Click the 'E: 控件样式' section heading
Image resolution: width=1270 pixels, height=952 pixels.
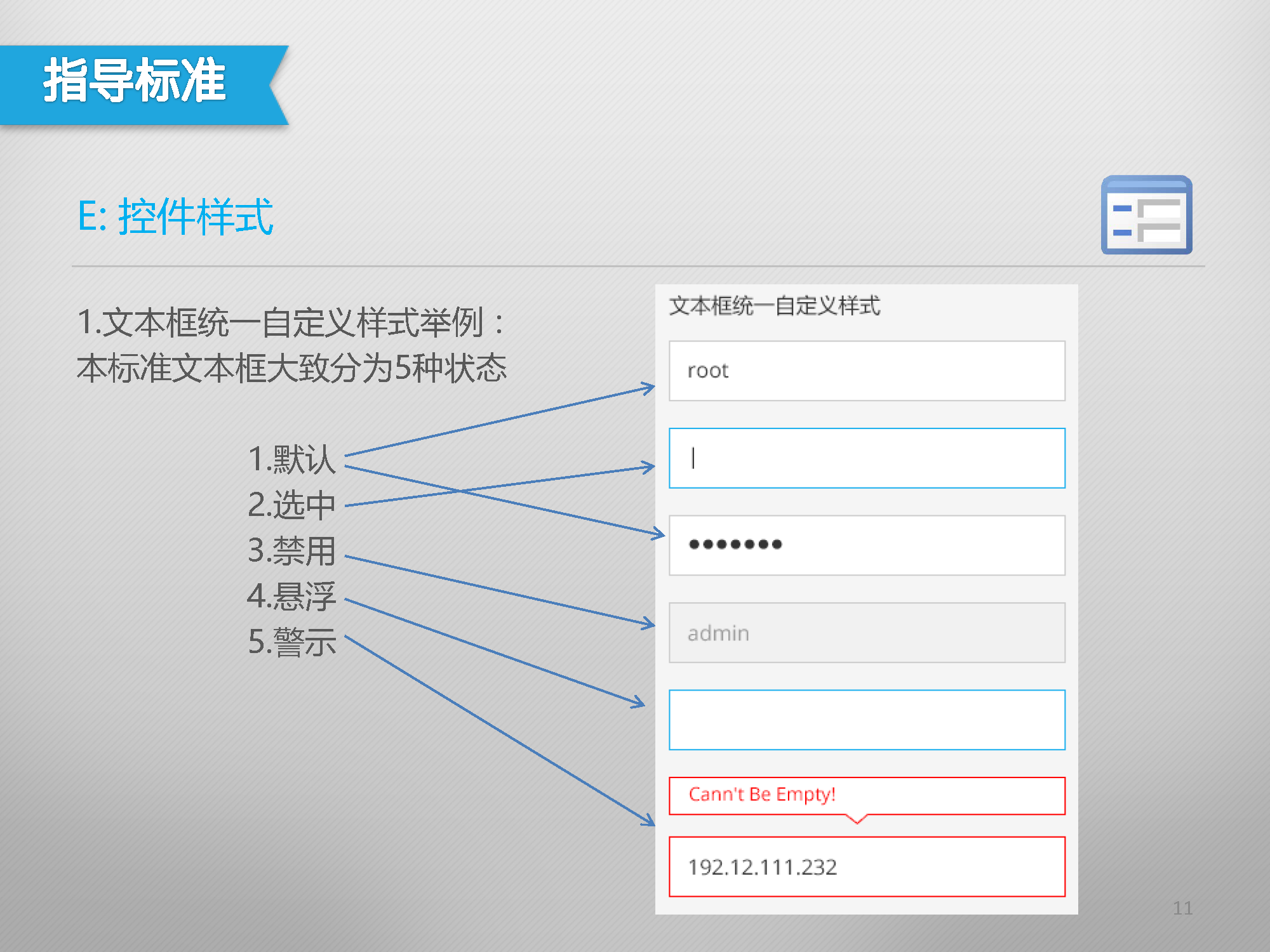[175, 217]
